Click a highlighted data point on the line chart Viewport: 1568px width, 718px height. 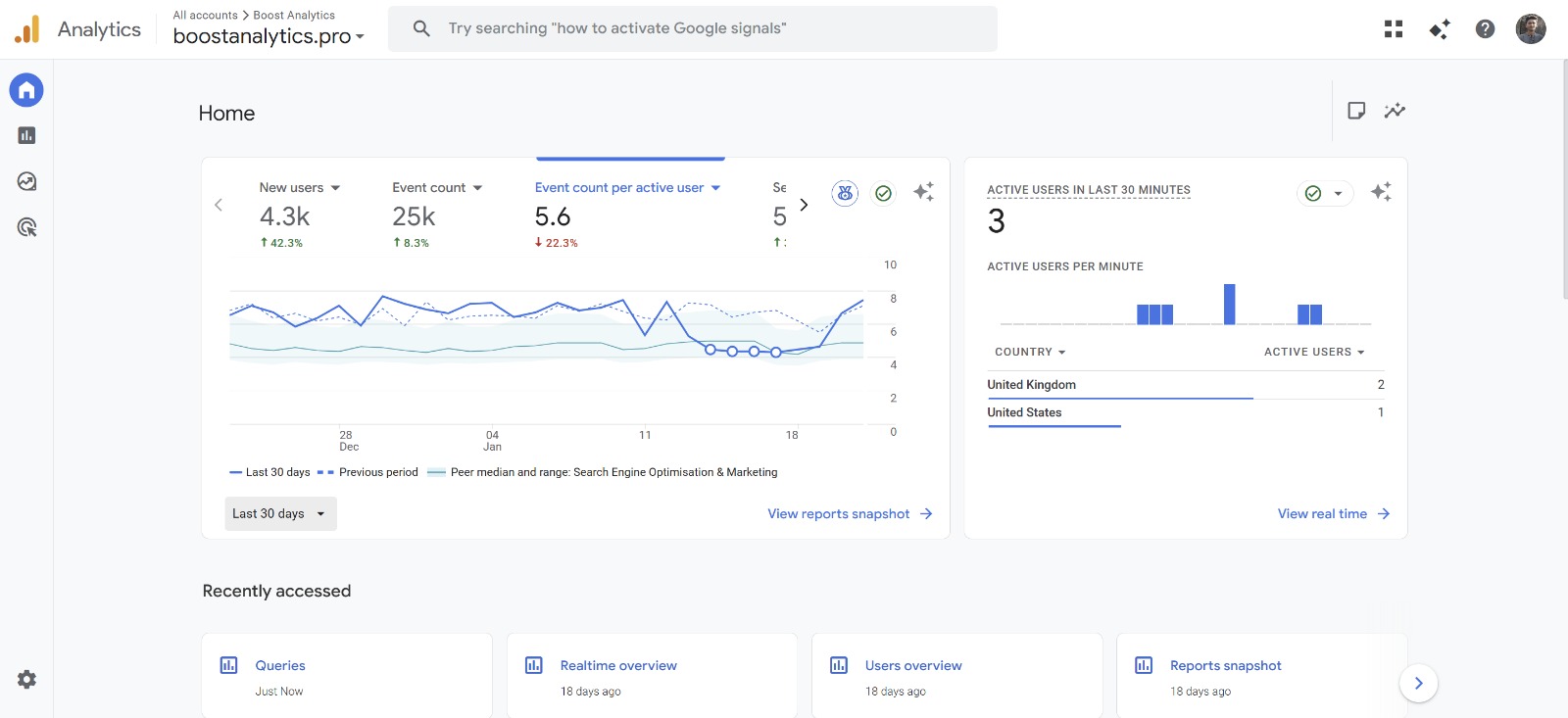point(732,351)
